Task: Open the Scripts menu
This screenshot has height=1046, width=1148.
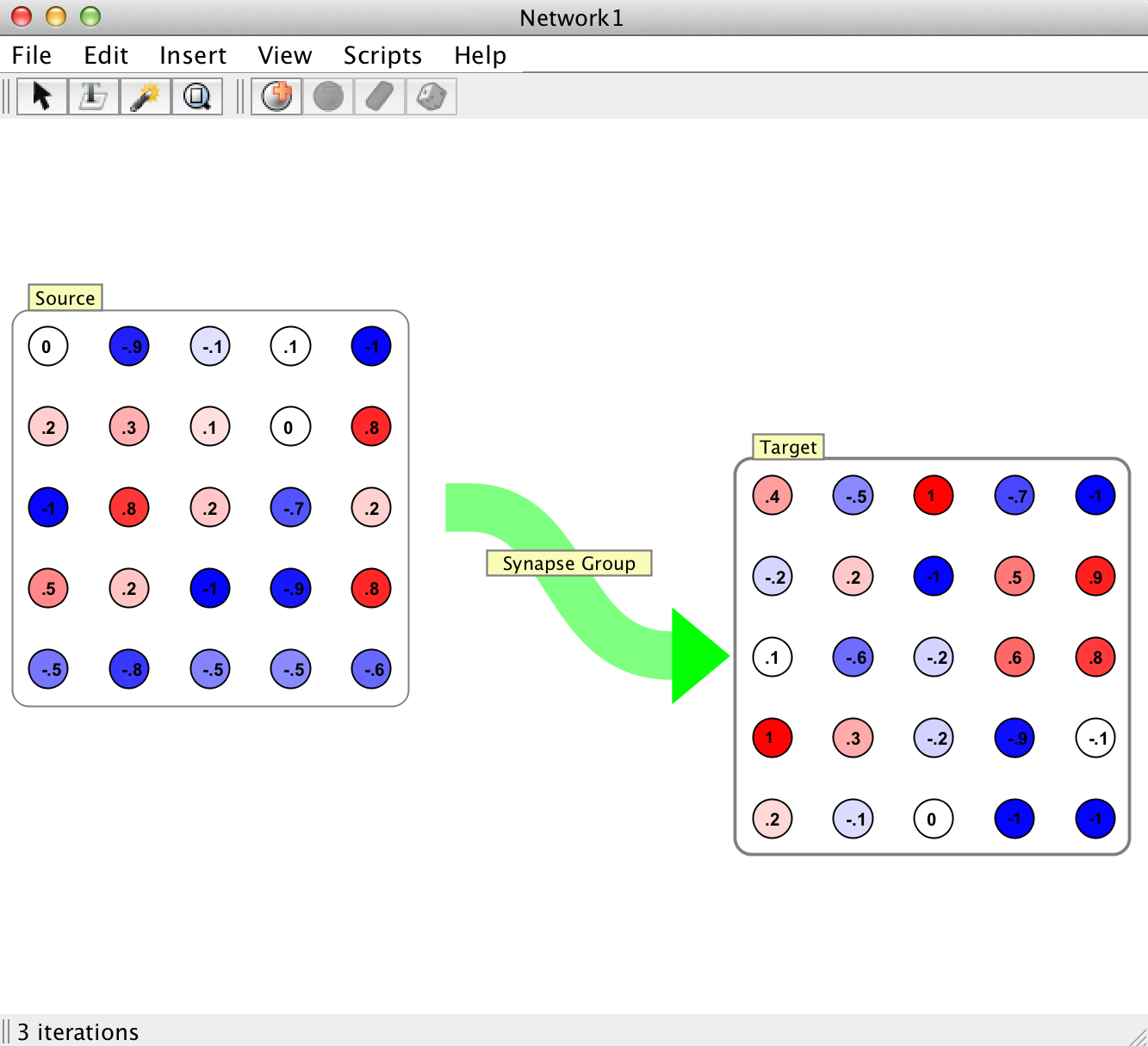Action: click(x=382, y=55)
